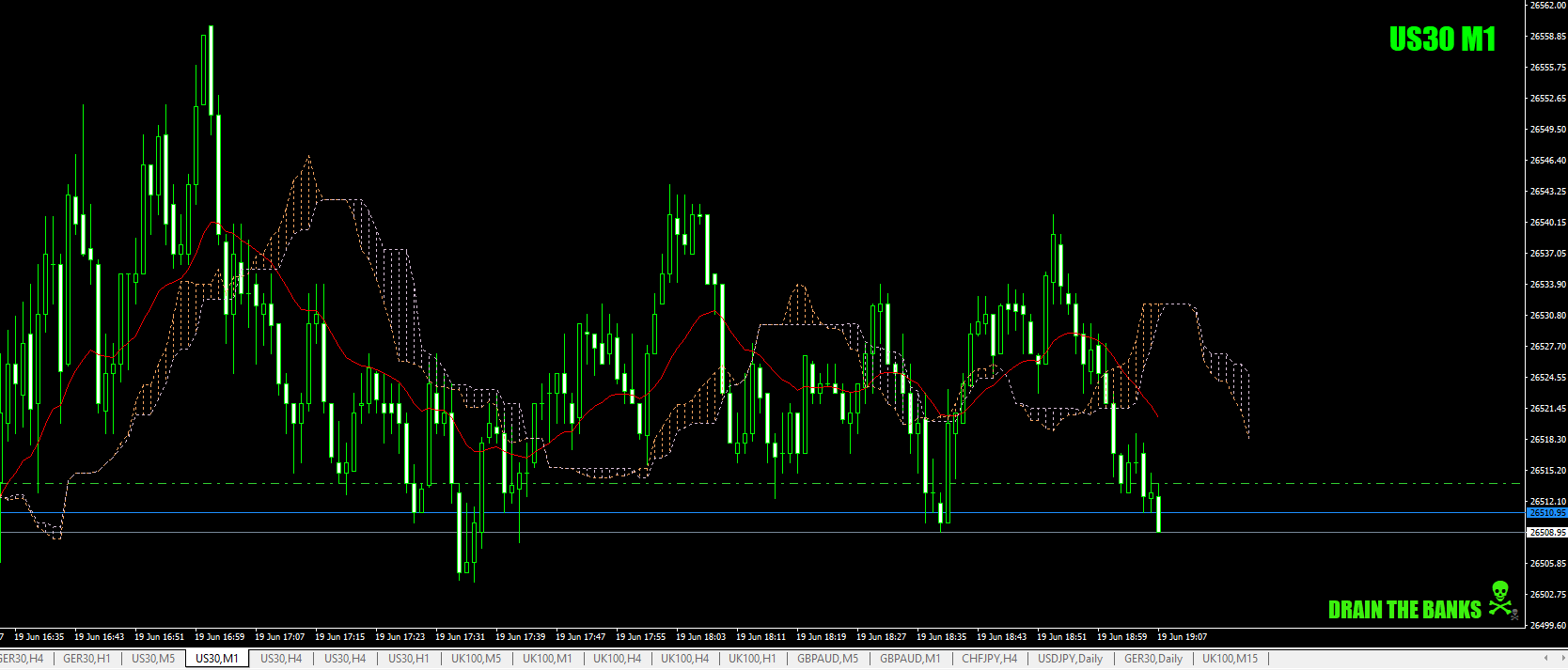
Task: Switch to the GER30,Daily chart tab
Action: [x=1153, y=659]
